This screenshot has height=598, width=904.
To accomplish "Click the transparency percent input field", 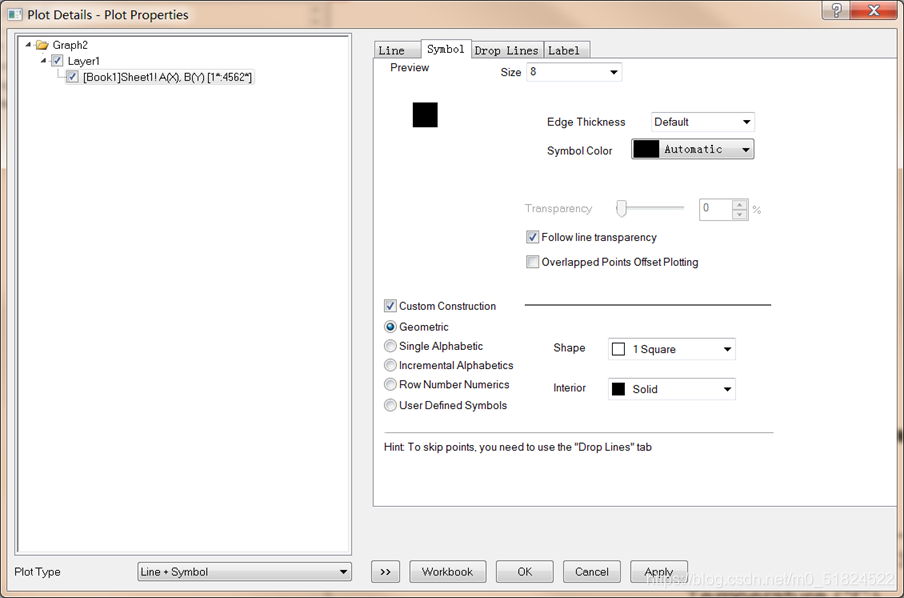I will pos(715,209).
